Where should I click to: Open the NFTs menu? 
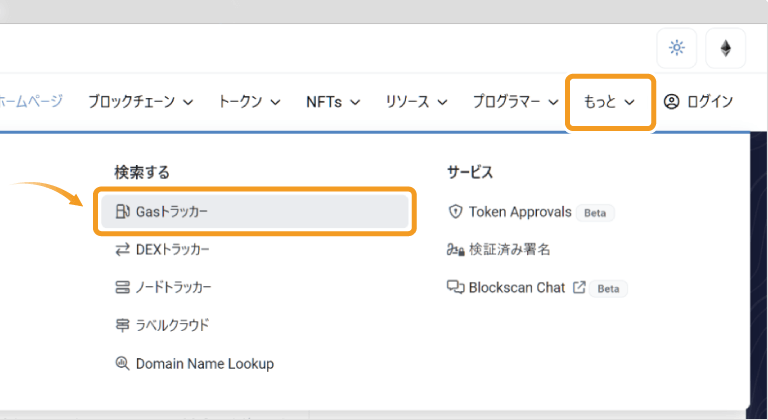coord(333,101)
